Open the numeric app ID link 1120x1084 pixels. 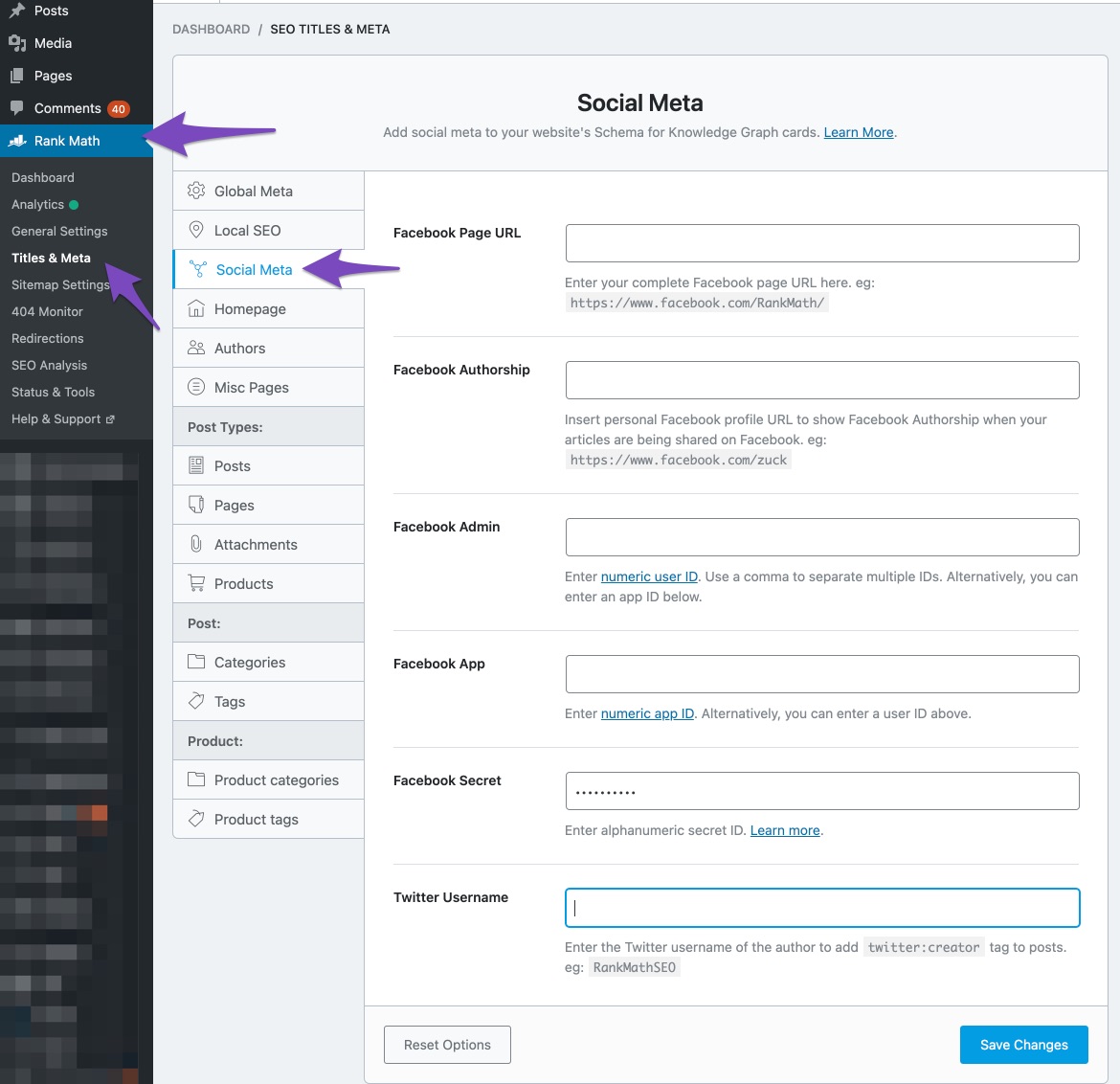(x=647, y=713)
